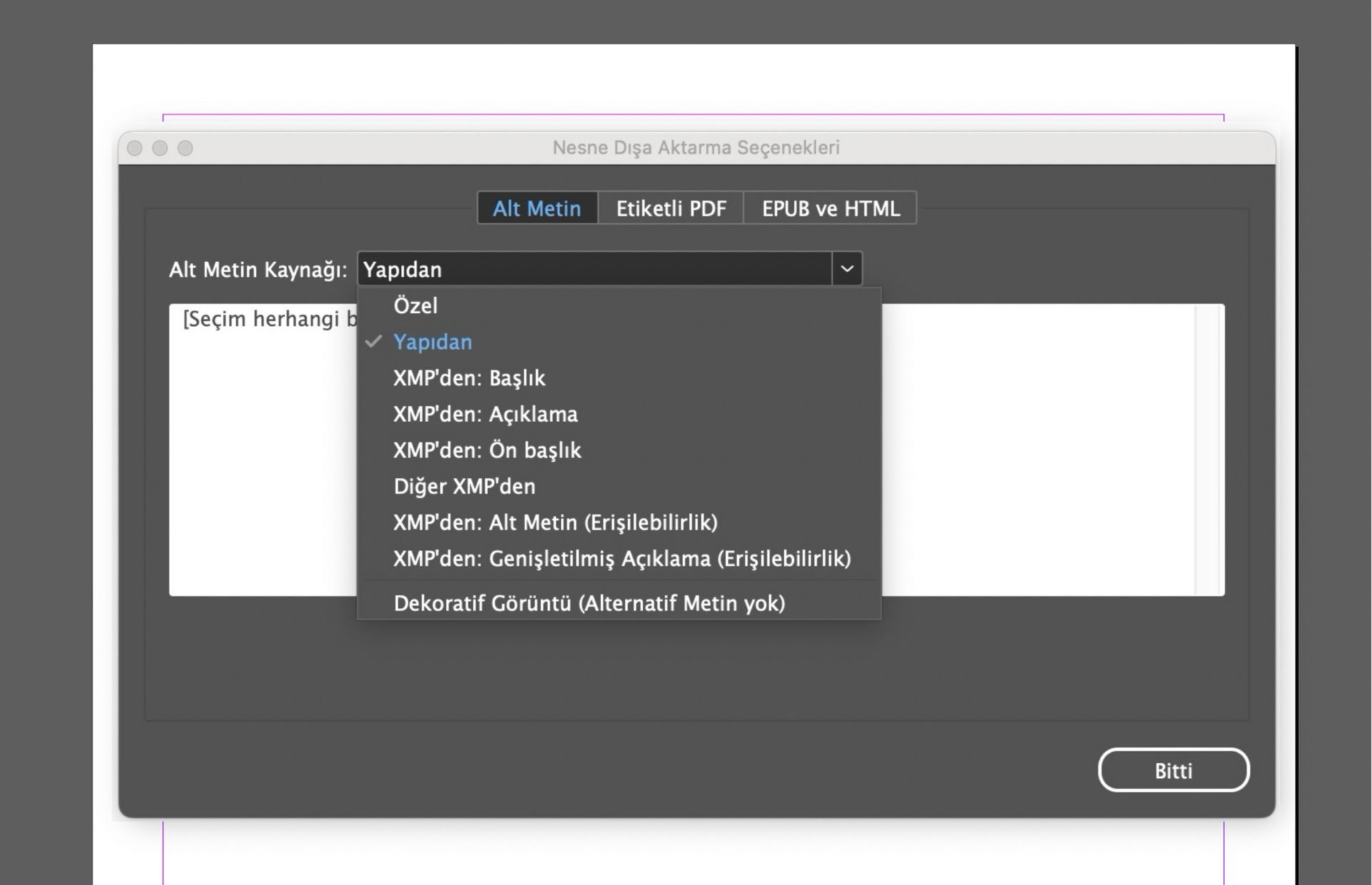Click the yellow minimize traffic light

[x=159, y=148]
